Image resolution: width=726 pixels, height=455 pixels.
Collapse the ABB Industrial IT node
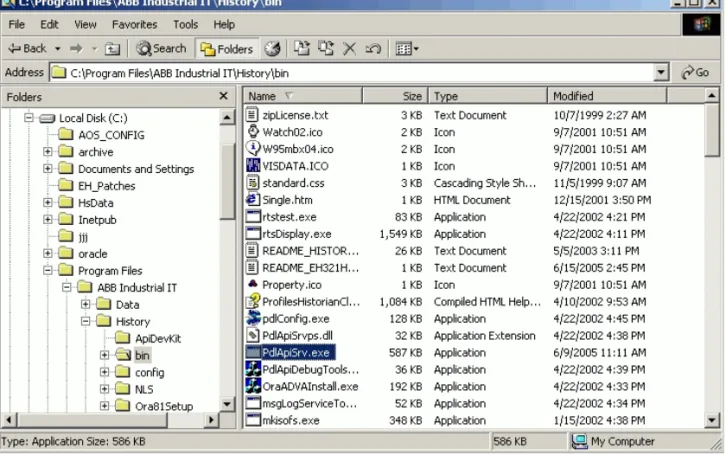67,287
